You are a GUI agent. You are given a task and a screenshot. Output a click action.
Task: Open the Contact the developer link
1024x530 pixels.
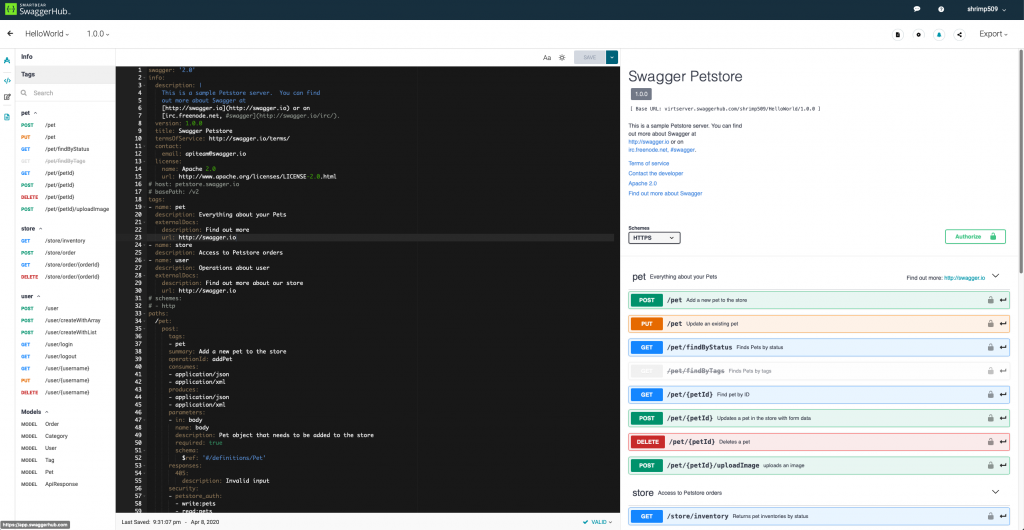[656, 174]
